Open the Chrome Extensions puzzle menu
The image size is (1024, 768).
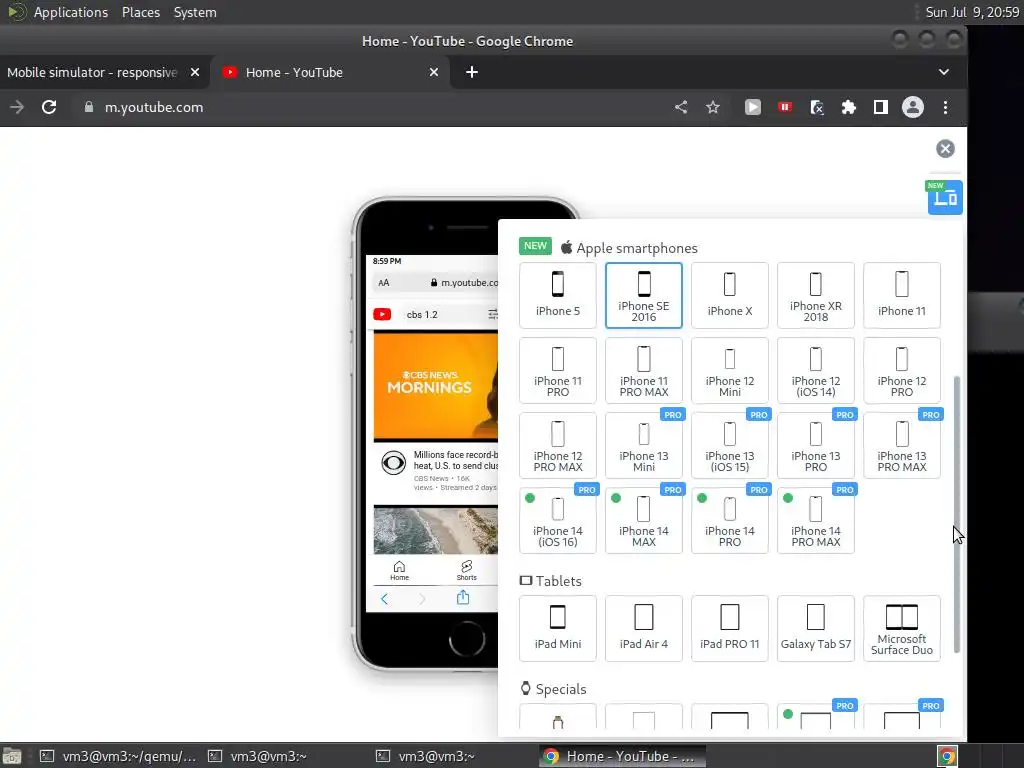(848, 107)
